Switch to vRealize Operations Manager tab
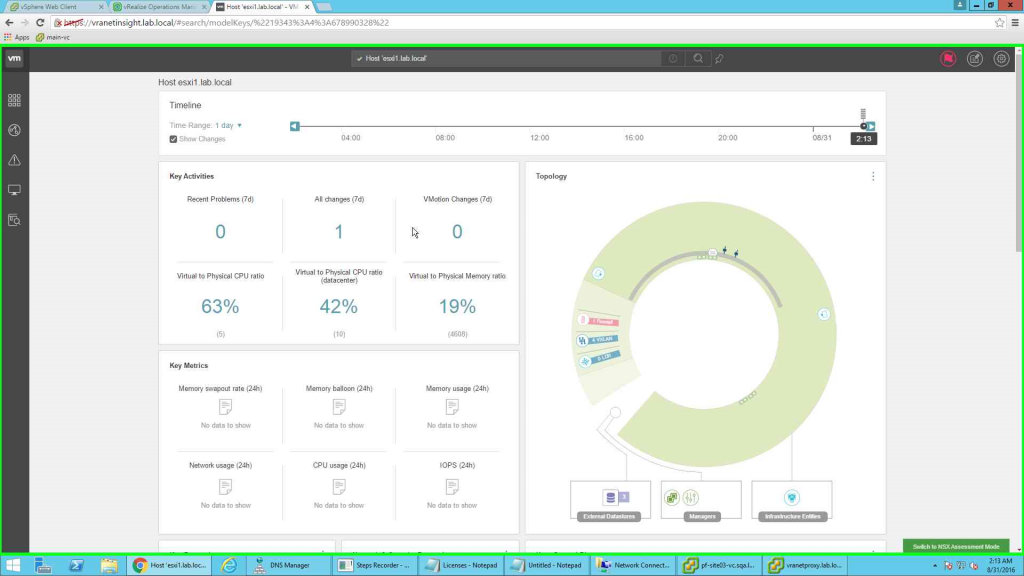The image size is (1024, 576). point(158,7)
